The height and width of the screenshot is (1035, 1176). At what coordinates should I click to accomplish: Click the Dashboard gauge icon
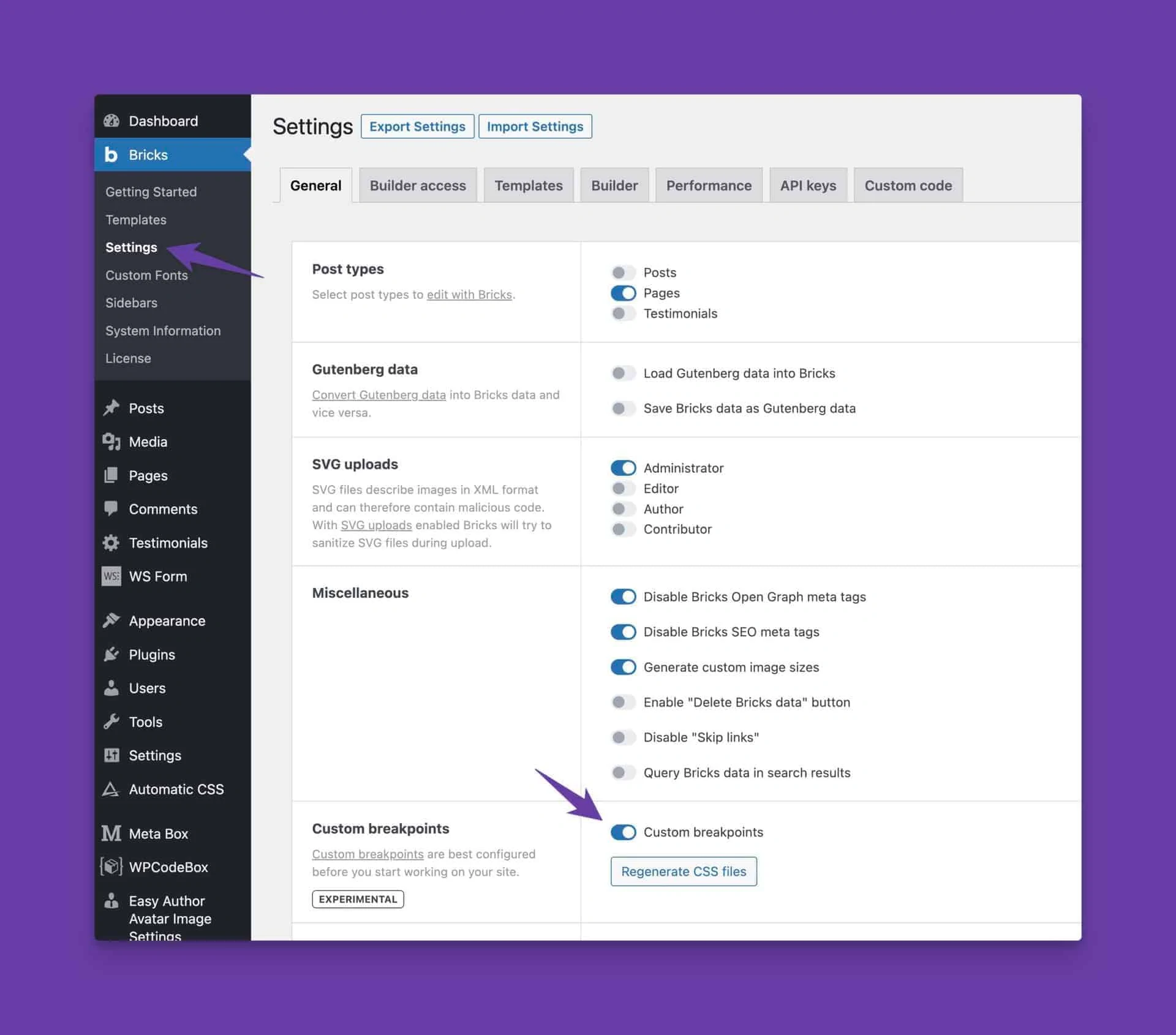point(111,121)
